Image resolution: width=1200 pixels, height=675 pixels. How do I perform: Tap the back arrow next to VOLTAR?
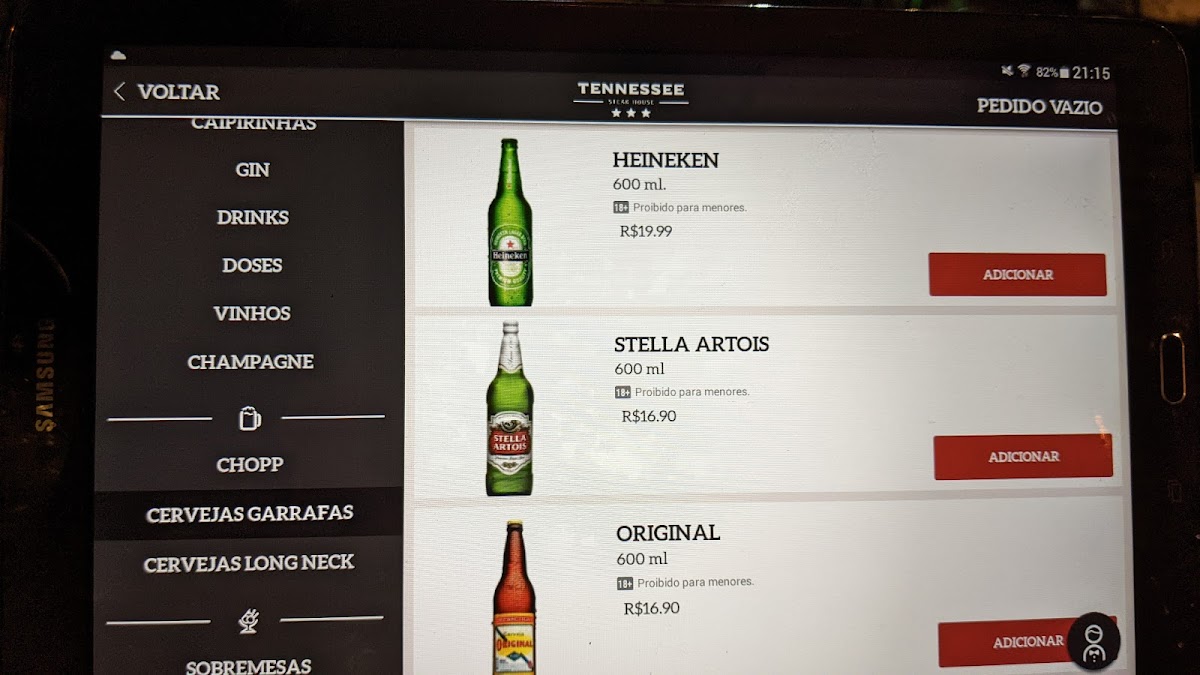point(119,92)
